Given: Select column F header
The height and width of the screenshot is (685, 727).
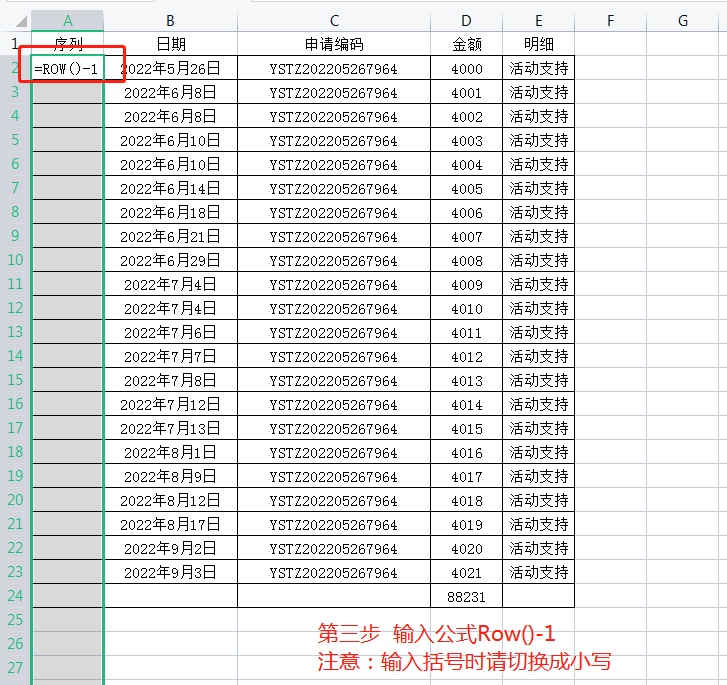Looking at the screenshot, I should 610,21.
